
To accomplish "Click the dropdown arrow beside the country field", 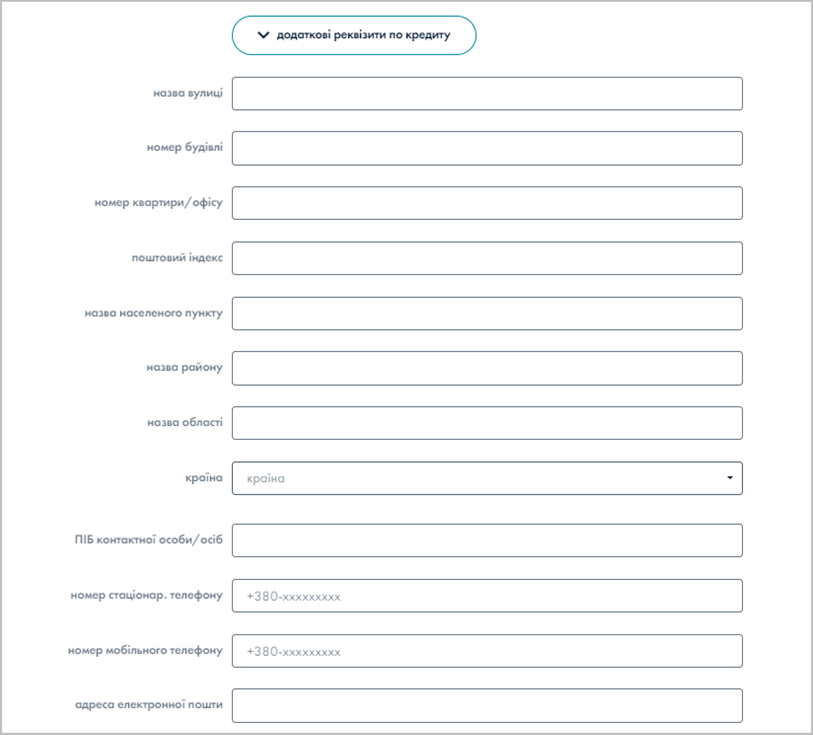I will click(x=729, y=478).
